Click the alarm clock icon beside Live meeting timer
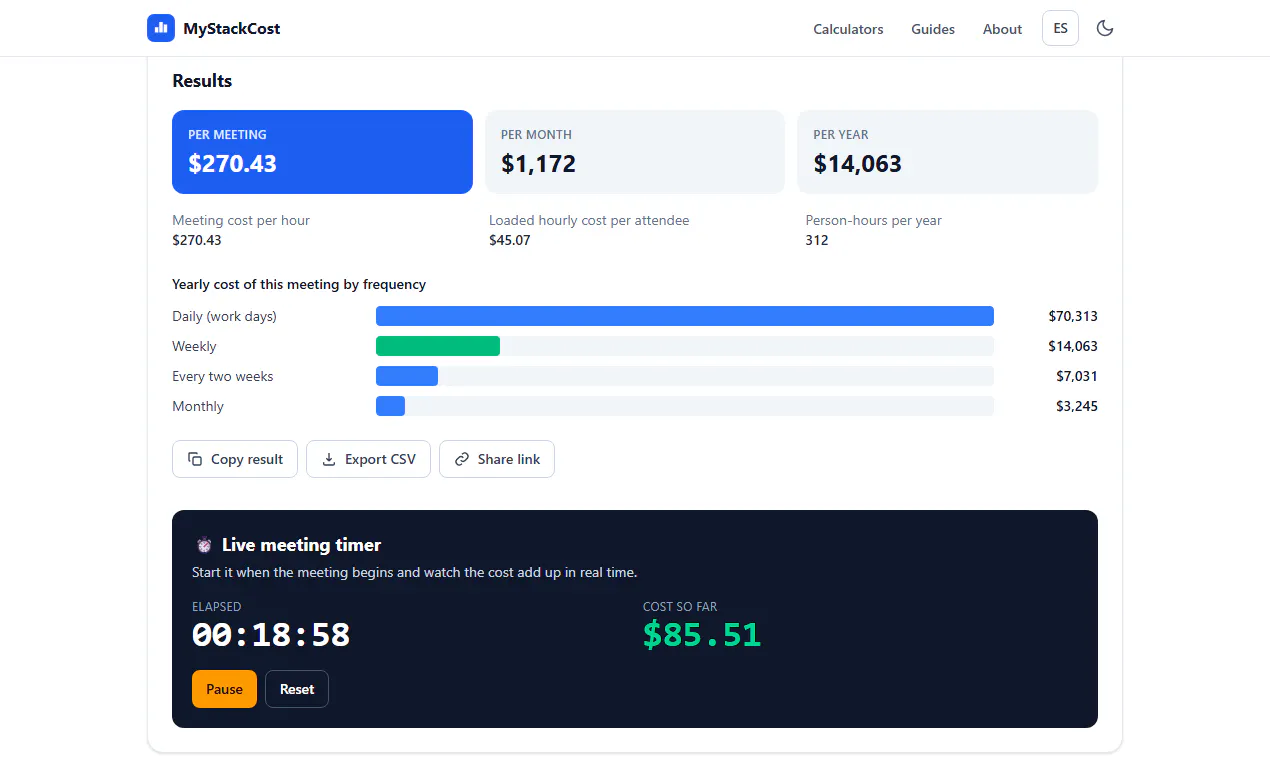 (x=204, y=545)
